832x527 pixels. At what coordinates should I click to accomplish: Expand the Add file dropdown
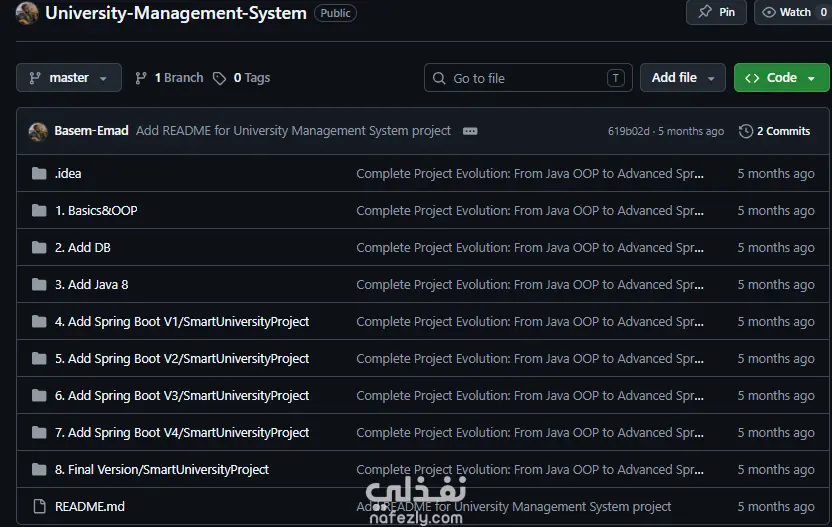pos(682,78)
